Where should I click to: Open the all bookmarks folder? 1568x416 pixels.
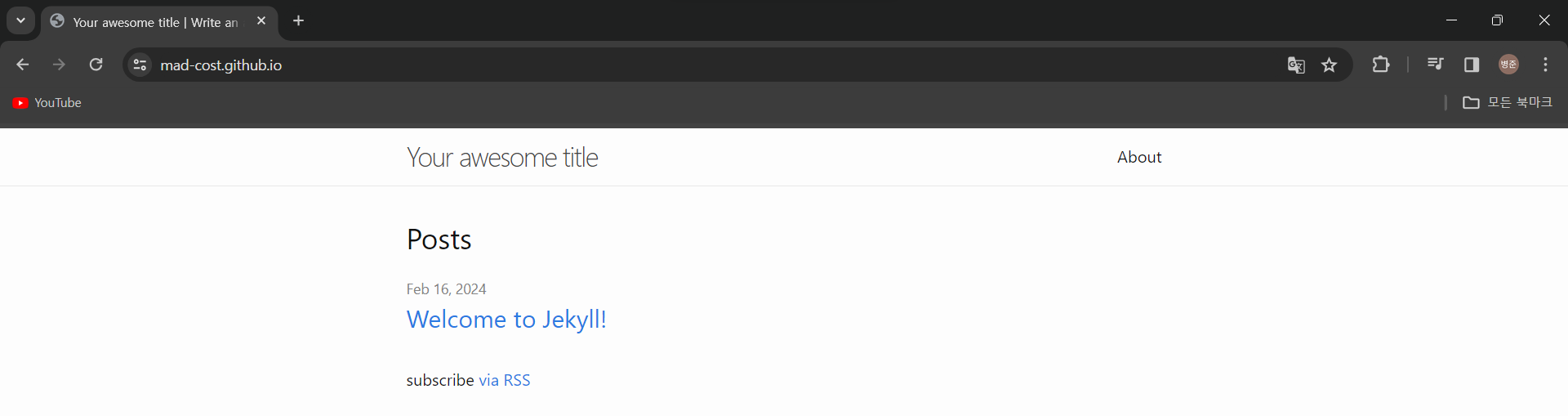click(x=1507, y=102)
